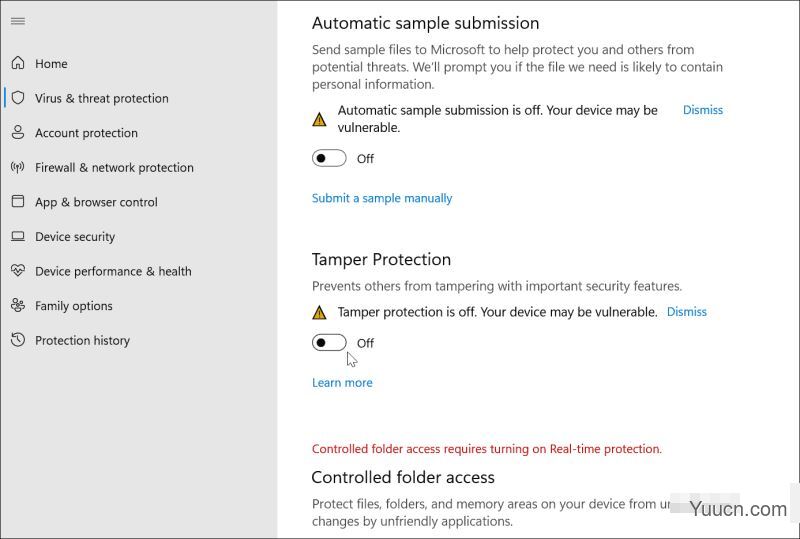Viewport: 800px width, 539px height.
Task: Go to Protection history in sidebar
Action: pos(82,340)
